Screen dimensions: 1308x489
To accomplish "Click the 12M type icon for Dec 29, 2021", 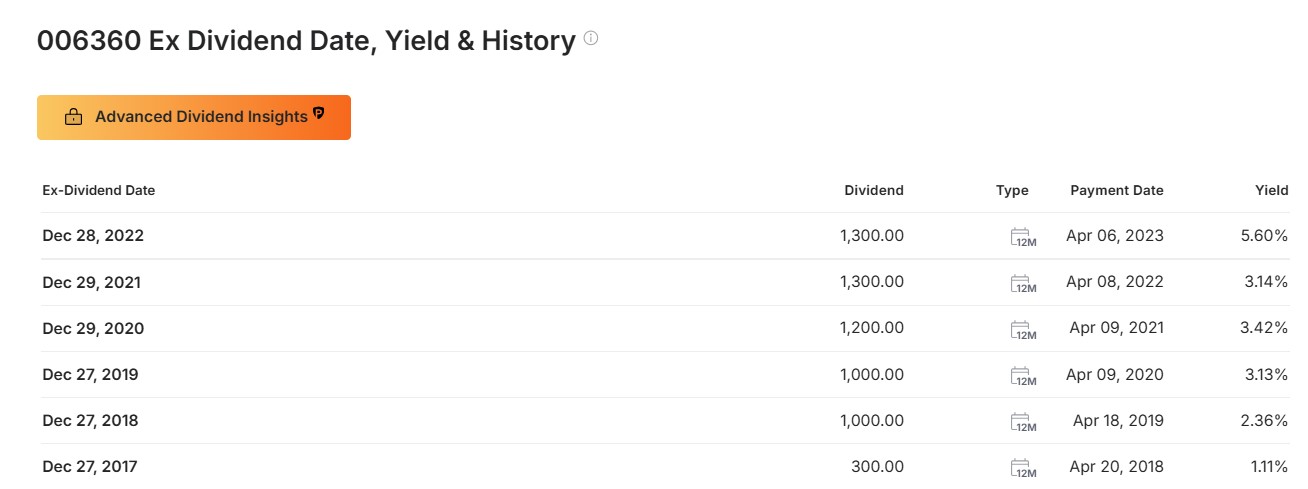I will [1023, 283].
